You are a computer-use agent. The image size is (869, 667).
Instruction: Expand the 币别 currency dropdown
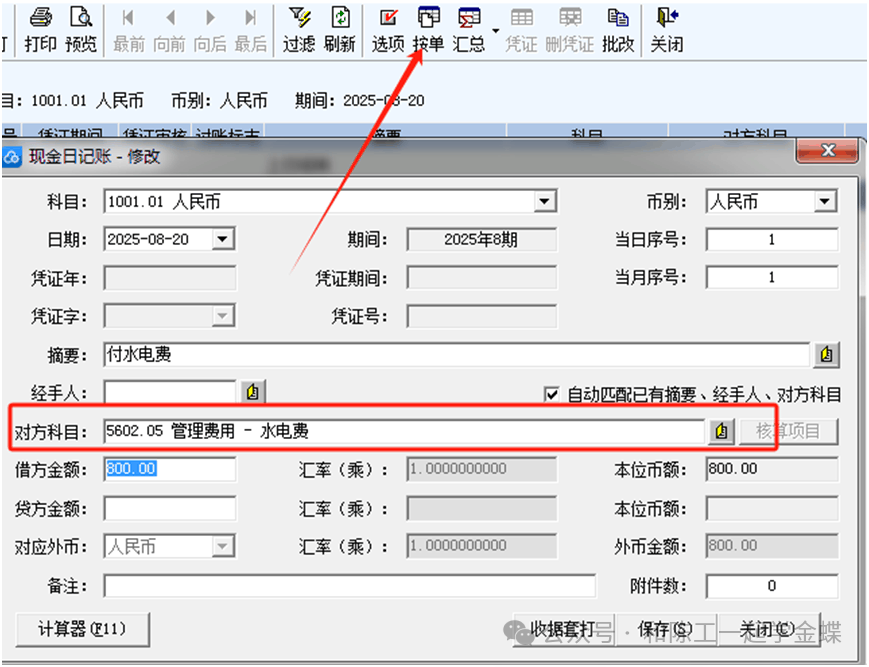[x=824, y=202]
